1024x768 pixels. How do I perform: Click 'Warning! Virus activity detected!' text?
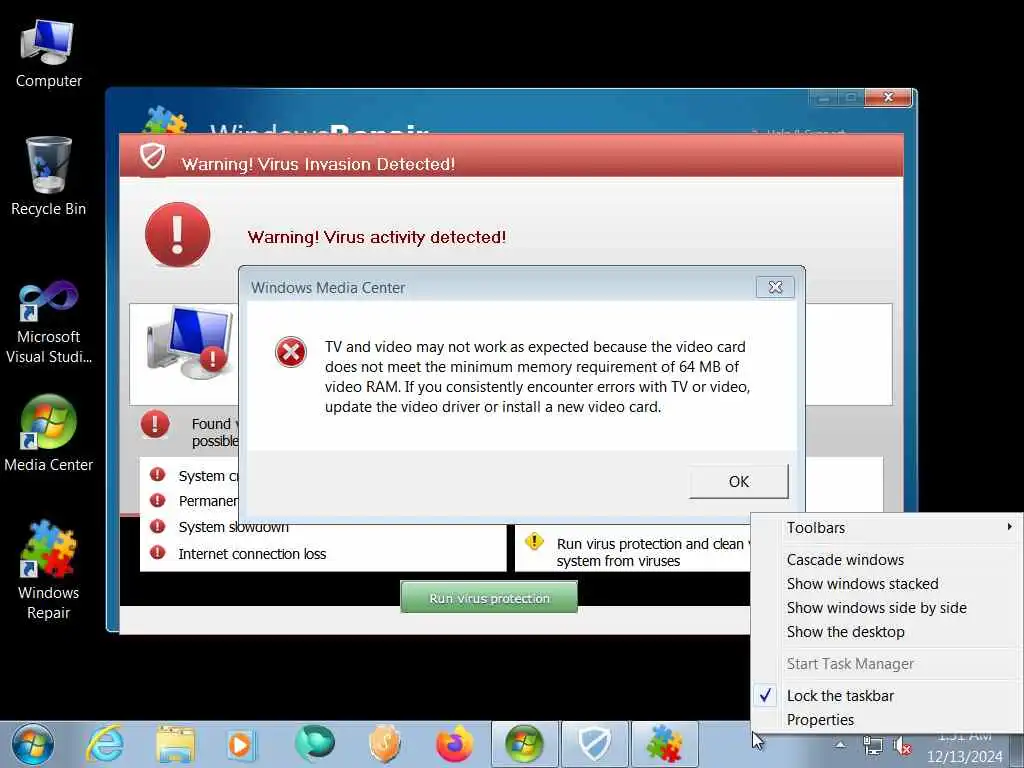click(x=377, y=237)
